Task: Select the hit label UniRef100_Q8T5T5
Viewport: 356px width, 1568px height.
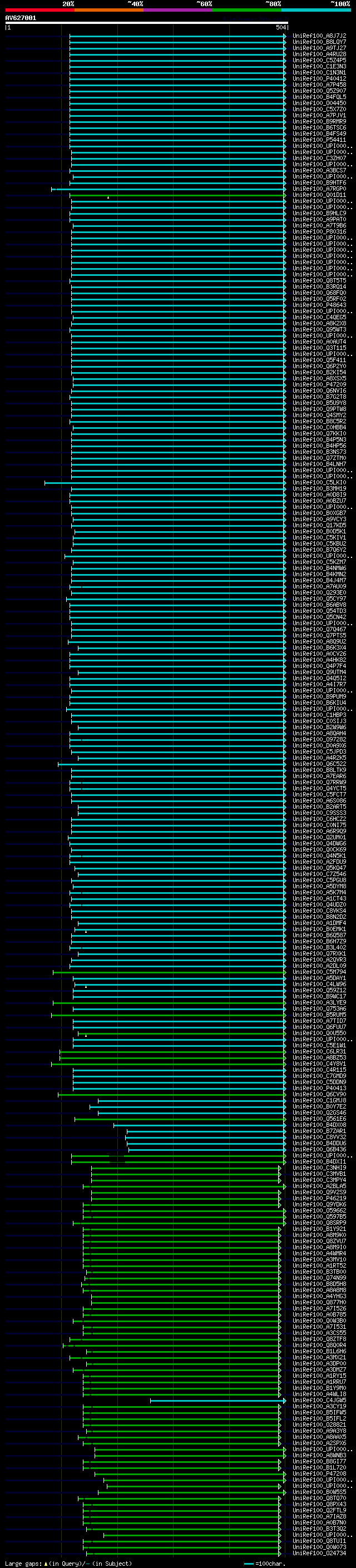Action: click(x=319, y=280)
